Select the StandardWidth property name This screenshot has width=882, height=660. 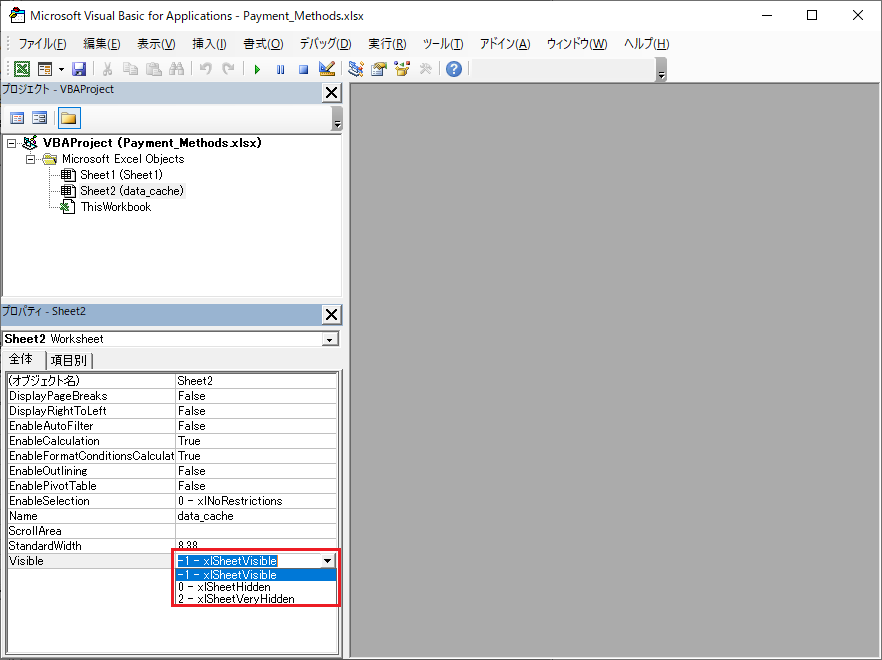[45, 546]
